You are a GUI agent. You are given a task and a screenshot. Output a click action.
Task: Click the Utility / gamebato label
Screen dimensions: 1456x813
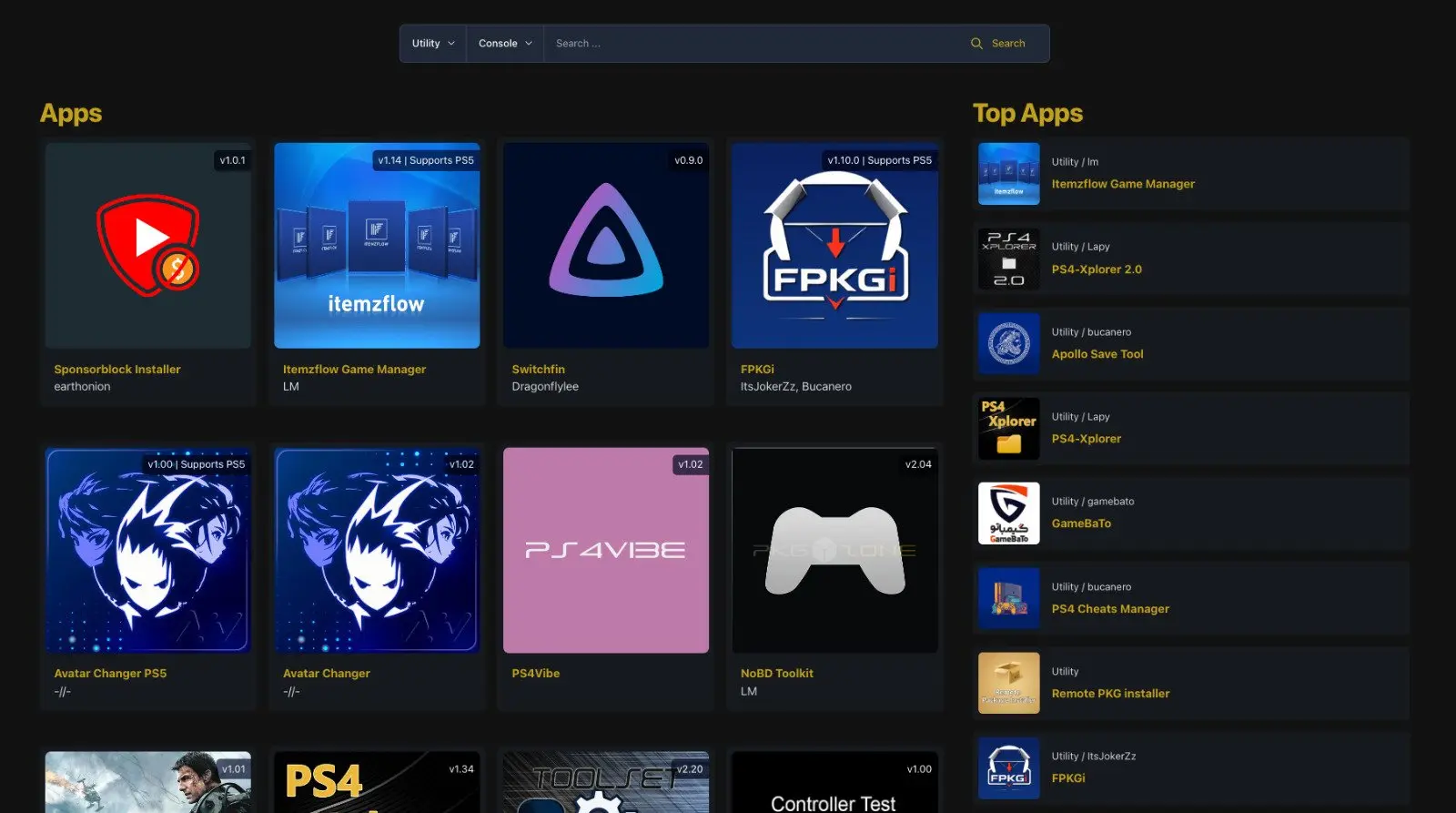coord(1093,502)
